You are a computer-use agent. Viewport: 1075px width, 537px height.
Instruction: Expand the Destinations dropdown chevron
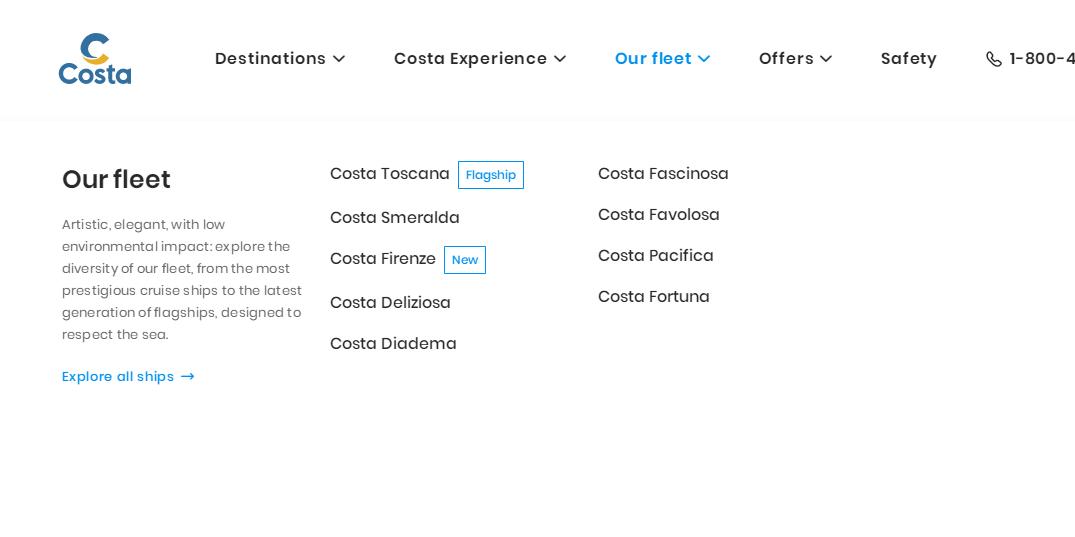(339, 59)
